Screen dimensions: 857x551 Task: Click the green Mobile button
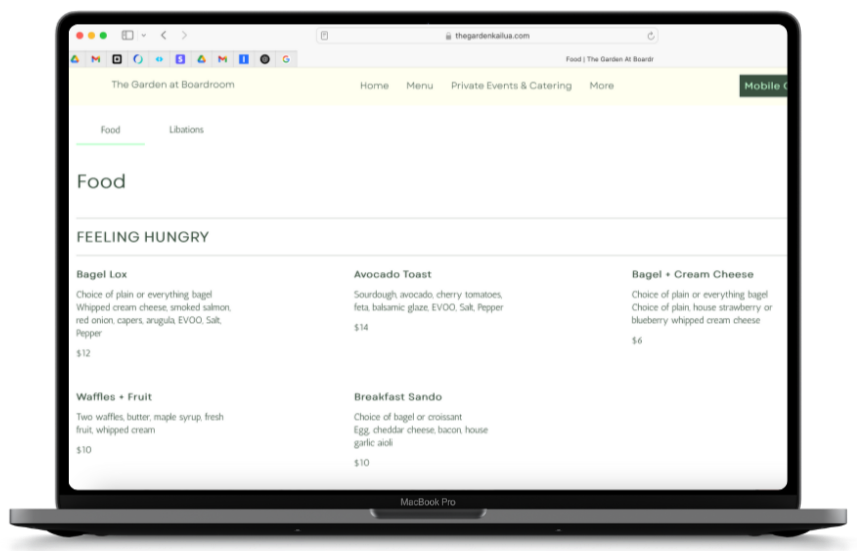tap(764, 86)
